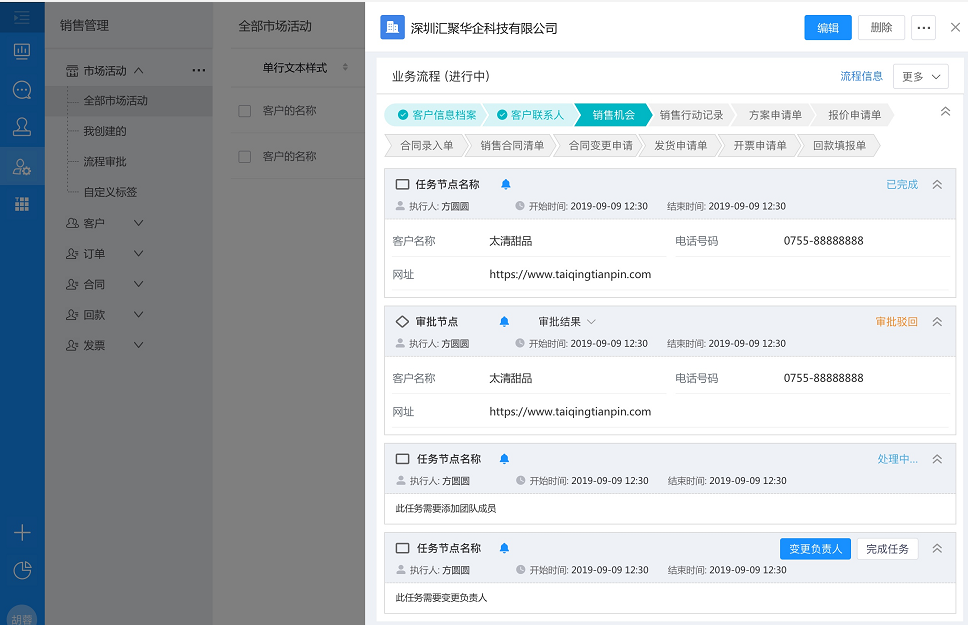Image resolution: width=968 pixels, height=625 pixels.
Task: Open the dashboard chart icon in sidebar
Action: [22, 51]
